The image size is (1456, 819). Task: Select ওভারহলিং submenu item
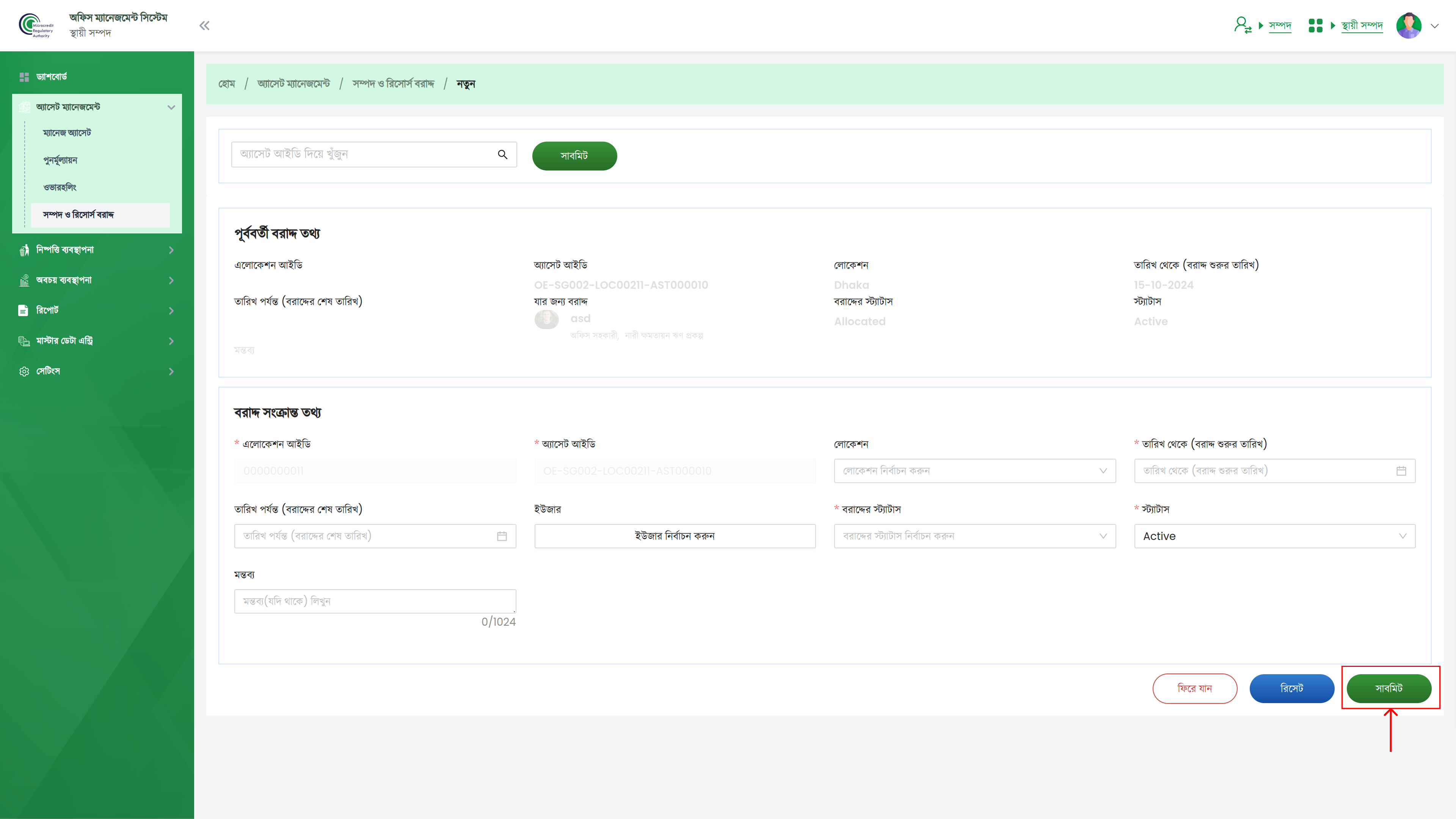coord(60,187)
